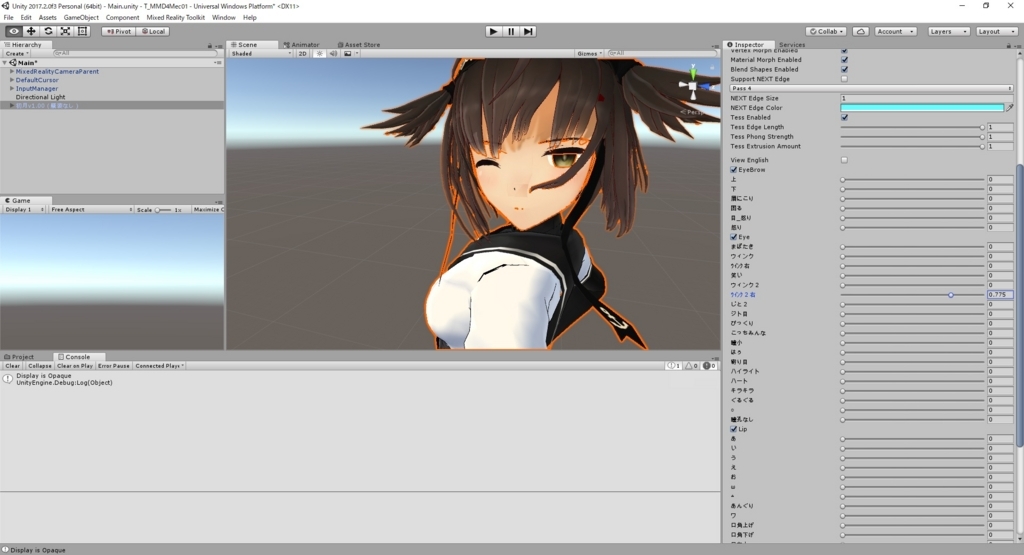Switch to the Project tab

click(19, 357)
